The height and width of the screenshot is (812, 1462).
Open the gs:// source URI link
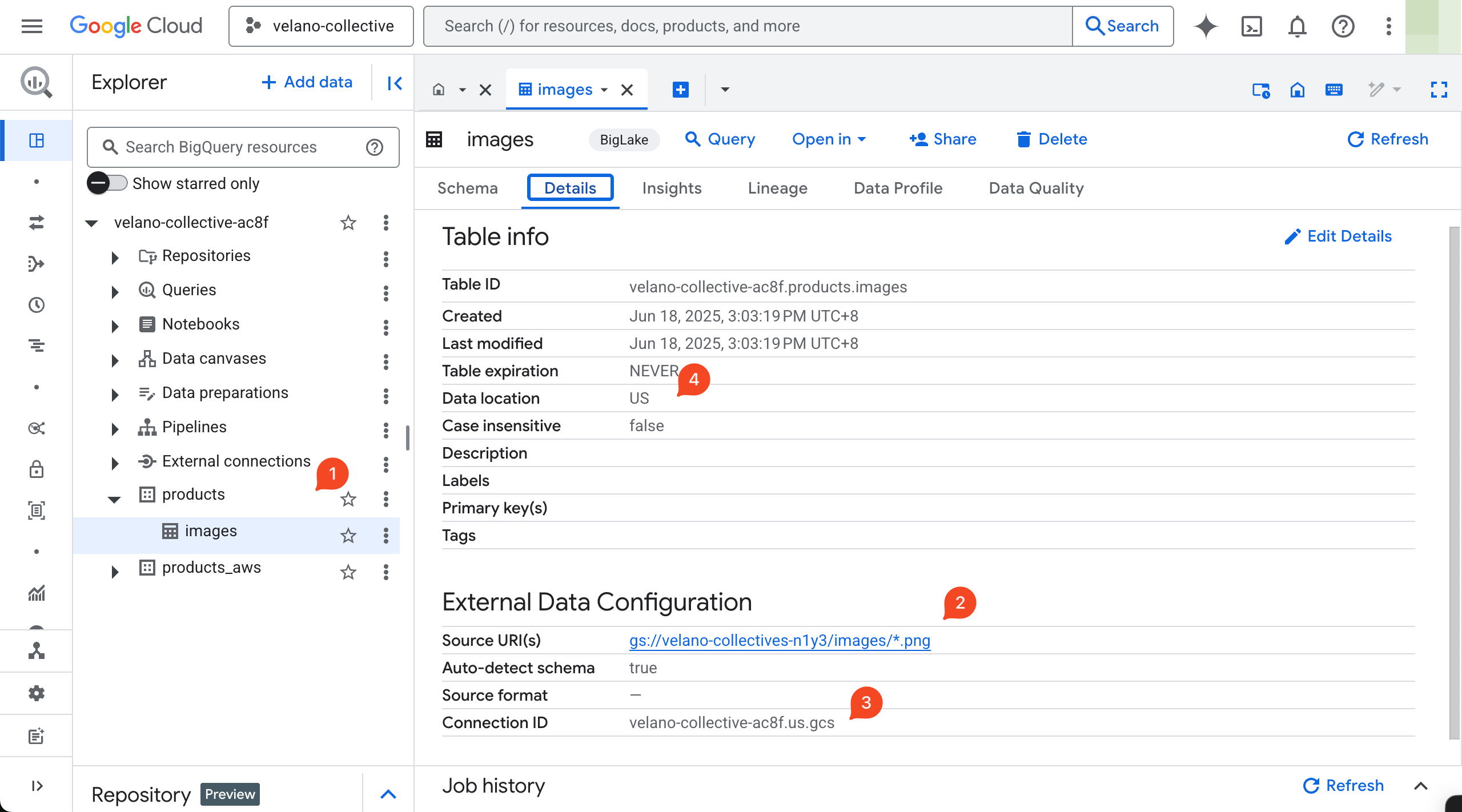[x=780, y=641]
